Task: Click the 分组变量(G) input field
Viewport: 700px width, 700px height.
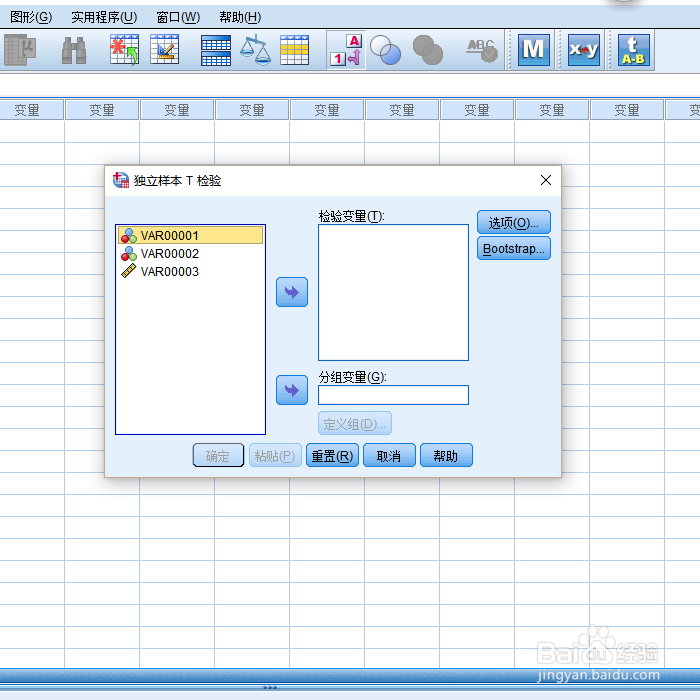Action: (393, 395)
